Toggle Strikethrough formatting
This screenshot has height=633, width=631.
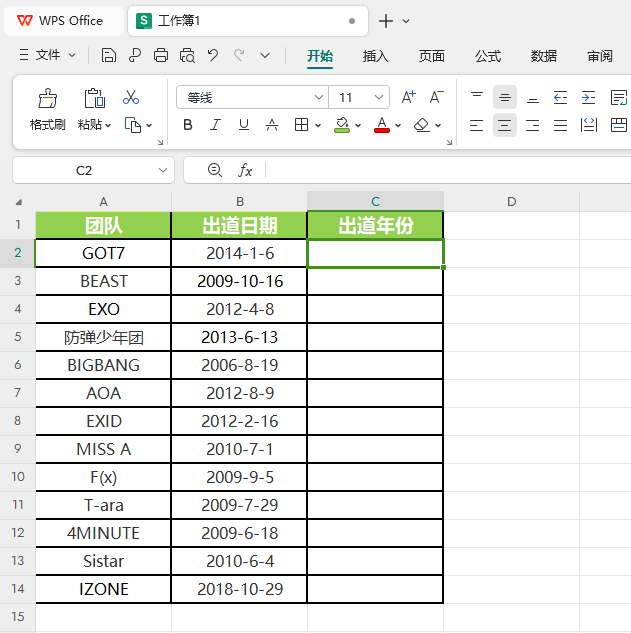(x=272, y=125)
